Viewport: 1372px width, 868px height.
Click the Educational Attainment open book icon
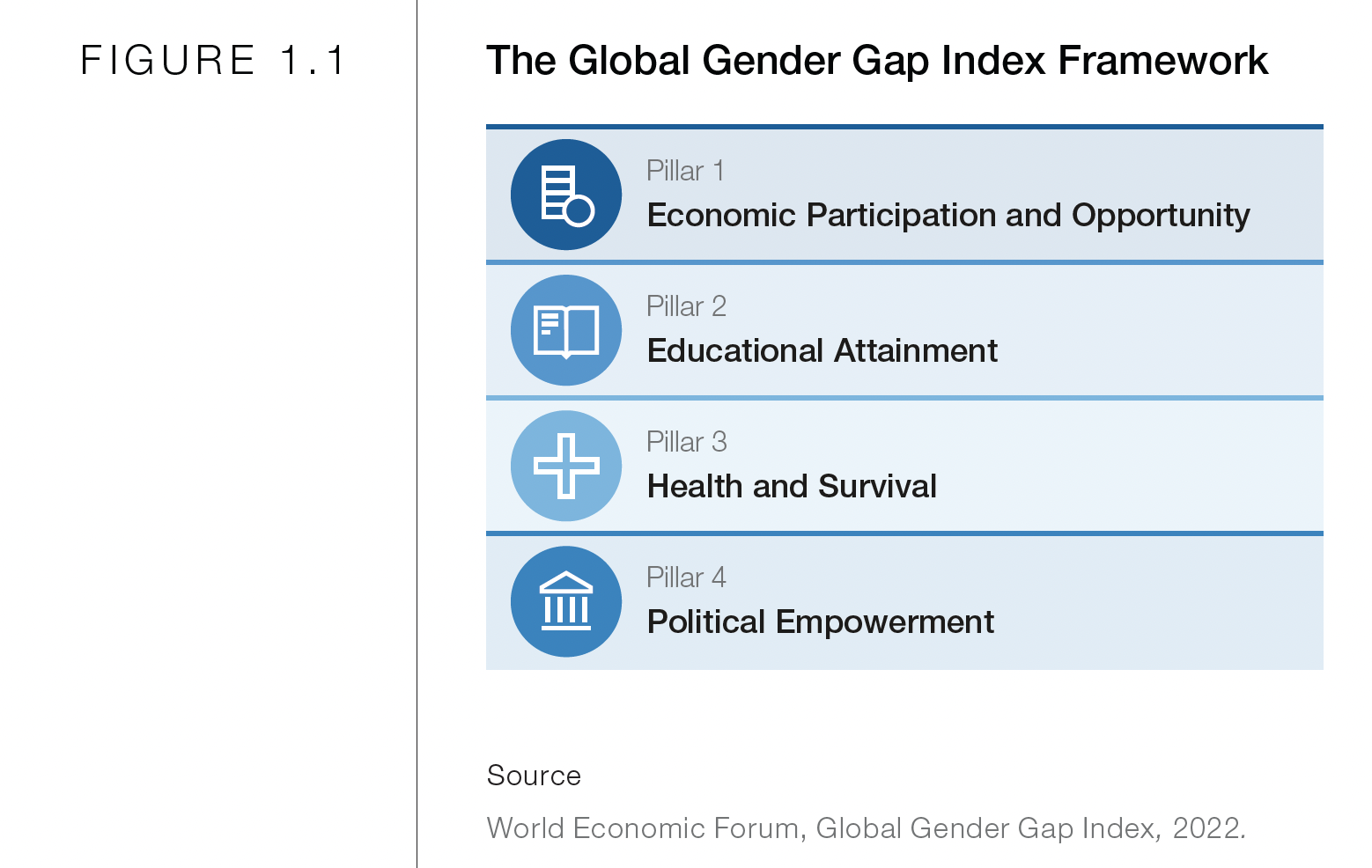(566, 330)
